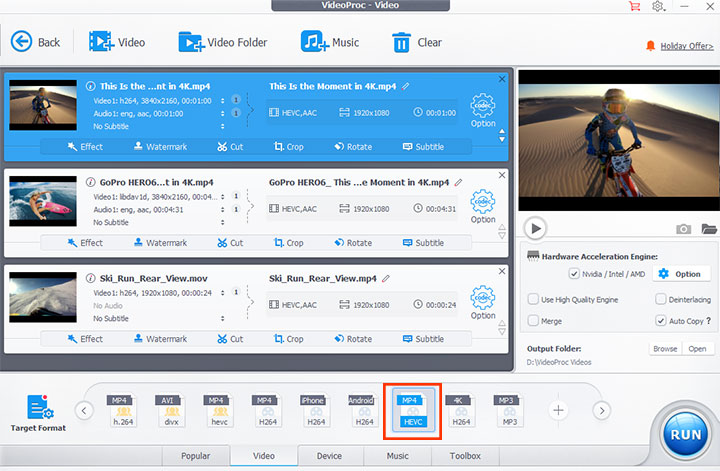Rename output This Is the Moment in 4K.mp4

click(405, 86)
